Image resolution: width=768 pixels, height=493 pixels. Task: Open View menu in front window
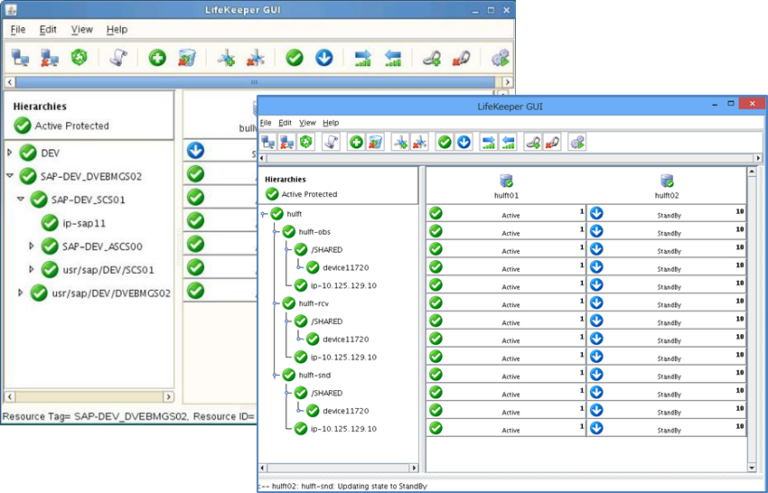[x=308, y=123]
